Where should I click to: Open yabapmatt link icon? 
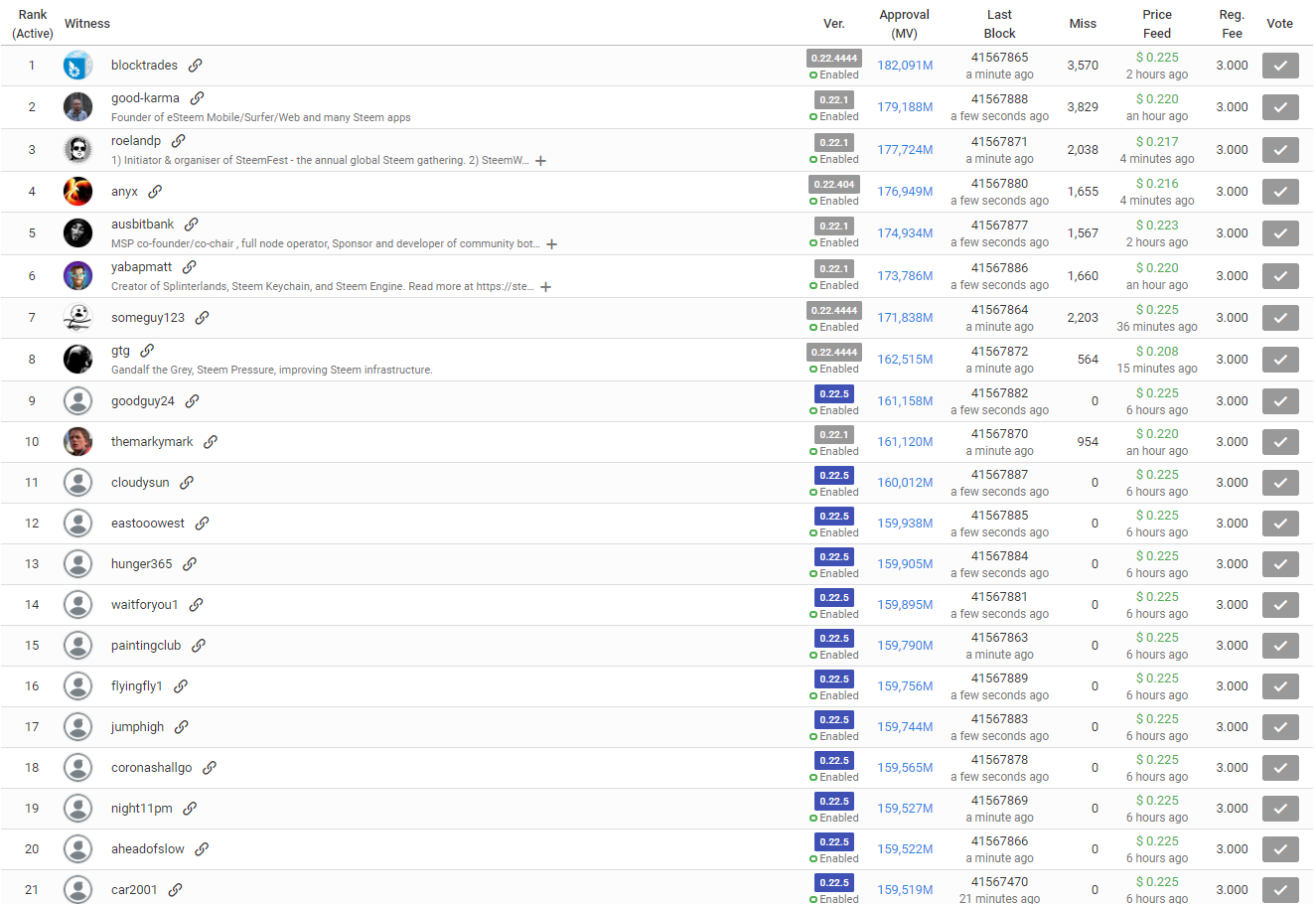190,267
